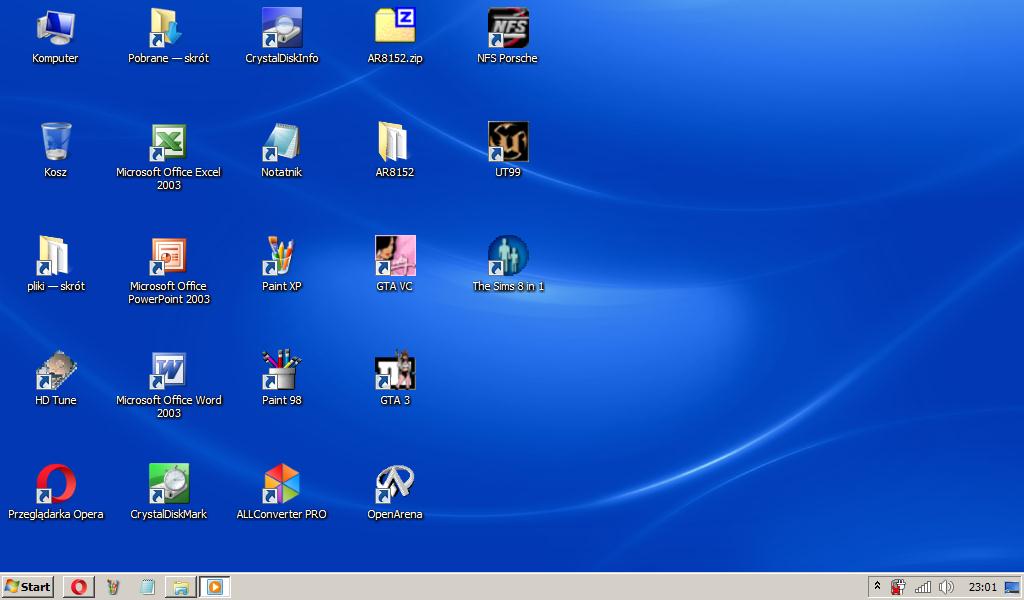
Task: Select the CrystalDiskMark shortcut
Action: coord(168,492)
